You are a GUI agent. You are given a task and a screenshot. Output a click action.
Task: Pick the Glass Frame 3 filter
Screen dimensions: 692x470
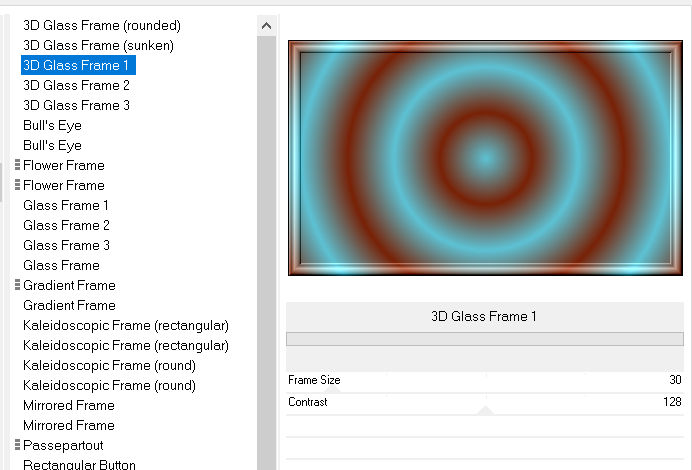click(66, 245)
